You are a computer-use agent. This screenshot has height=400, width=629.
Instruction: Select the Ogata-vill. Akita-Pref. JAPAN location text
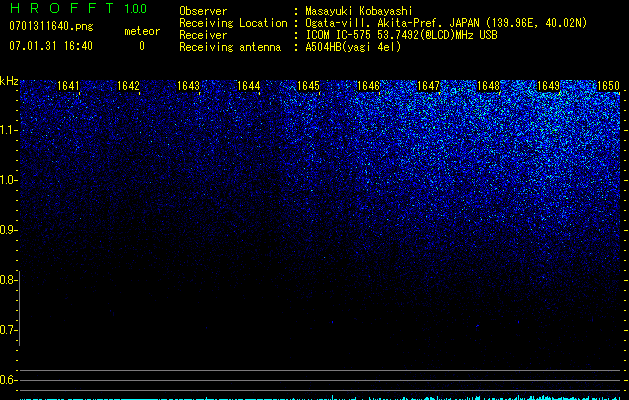(446, 23)
